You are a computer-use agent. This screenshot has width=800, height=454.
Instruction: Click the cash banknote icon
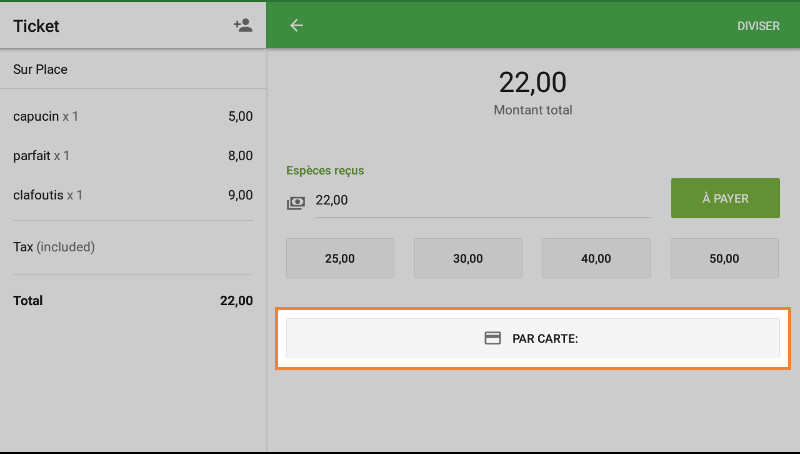[296, 202]
